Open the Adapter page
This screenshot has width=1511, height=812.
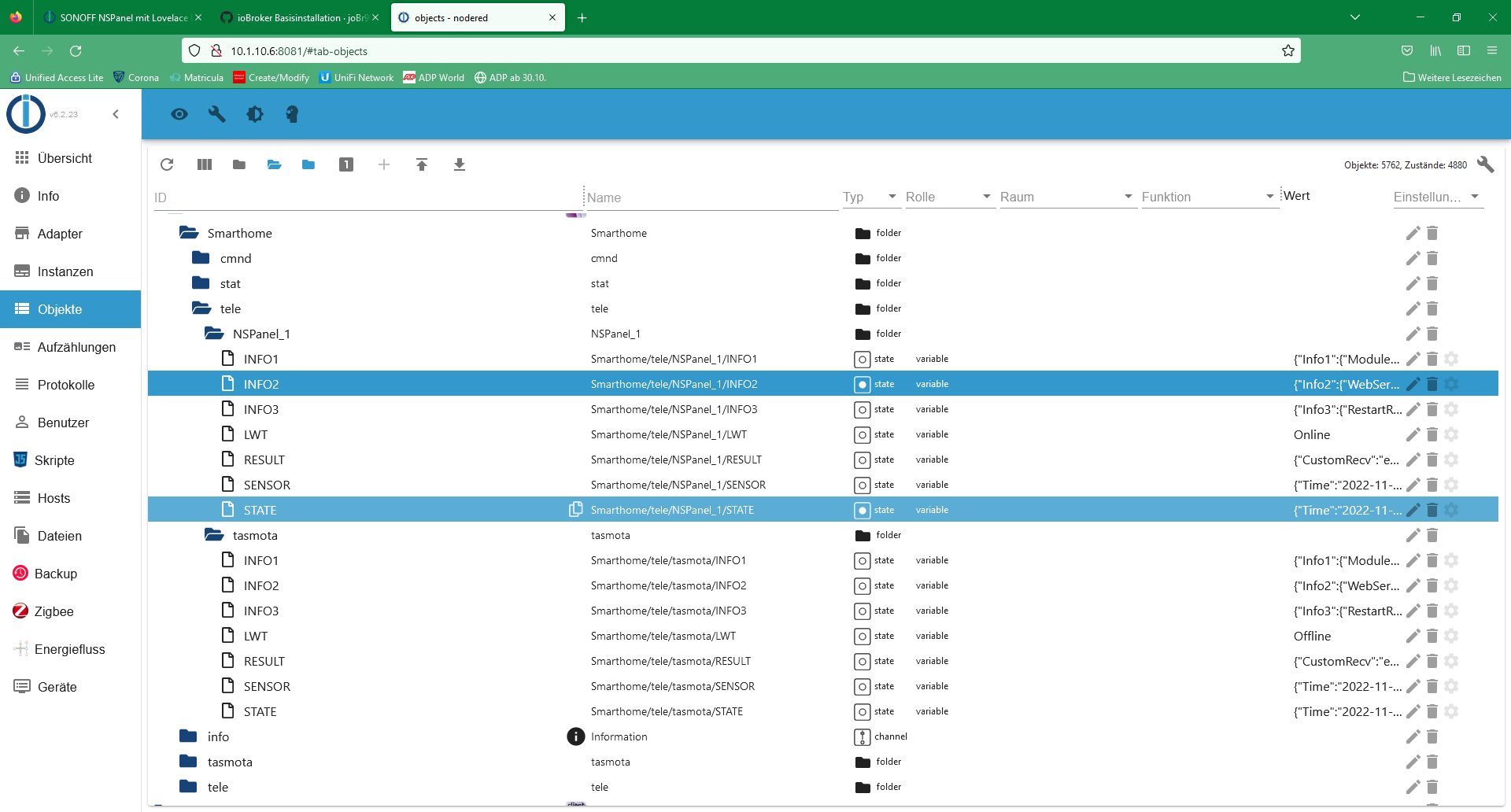click(x=71, y=234)
